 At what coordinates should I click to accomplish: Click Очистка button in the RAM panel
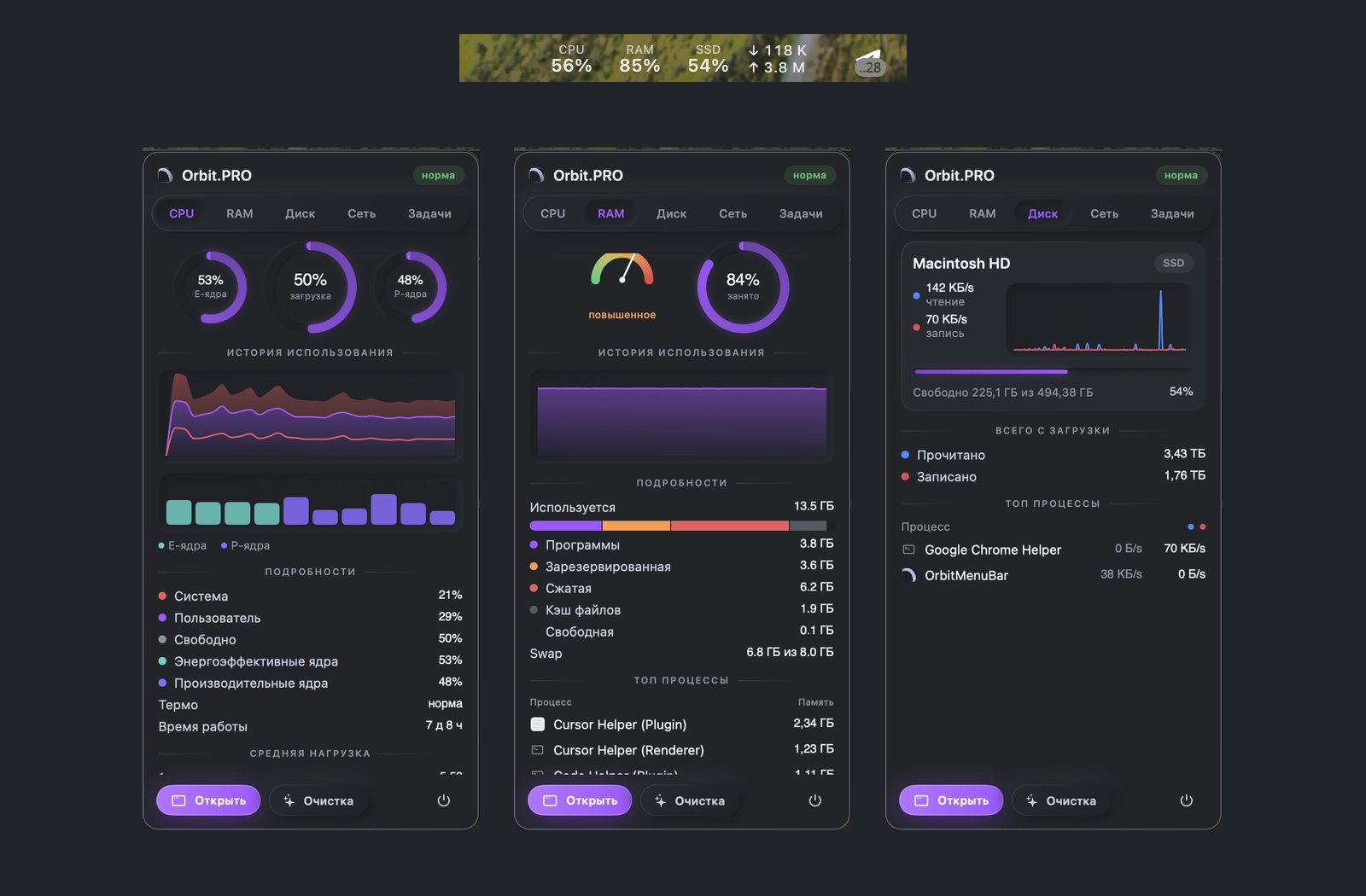tap(690, 800)
